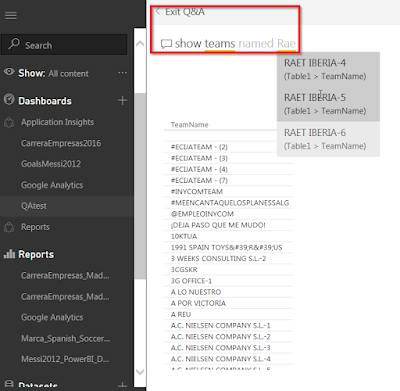Open the GoalsMessi2012 dashboard
Image resolution: width=400 pixels, height=391 pixels.
point(51,164)
